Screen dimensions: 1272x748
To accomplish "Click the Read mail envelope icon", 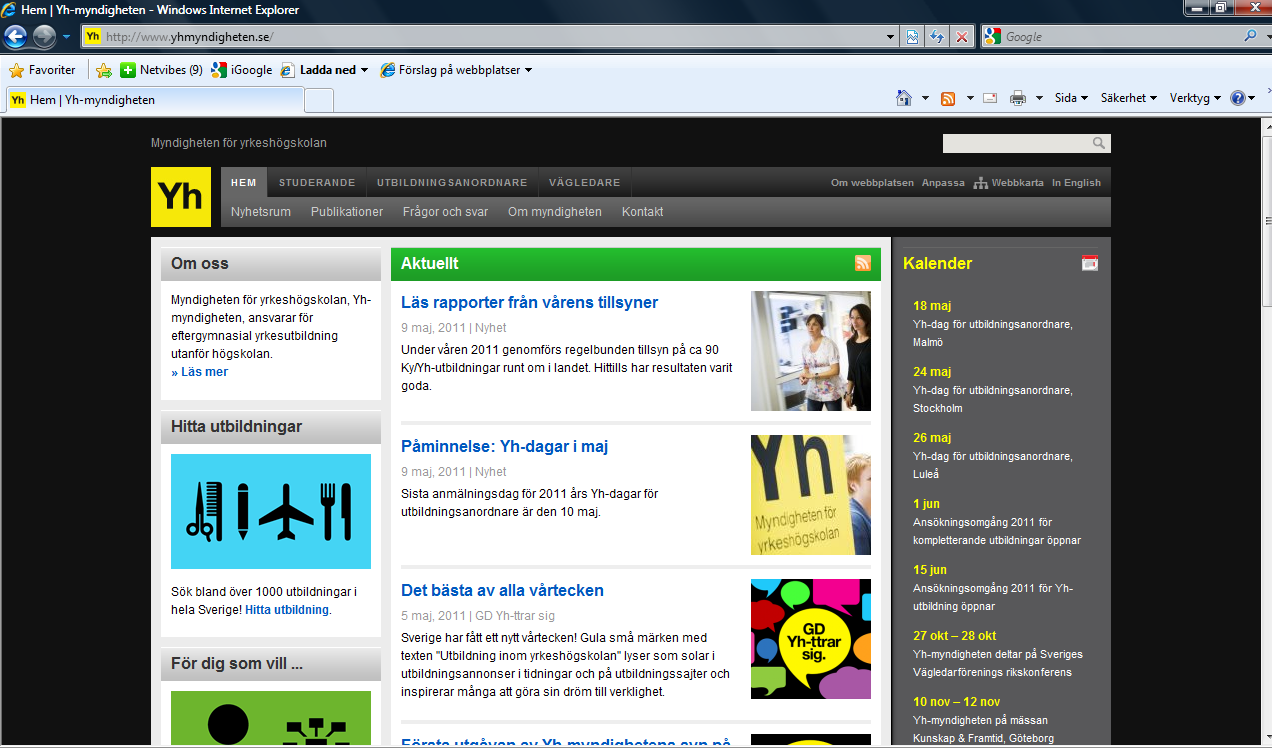I will point(990,98).
